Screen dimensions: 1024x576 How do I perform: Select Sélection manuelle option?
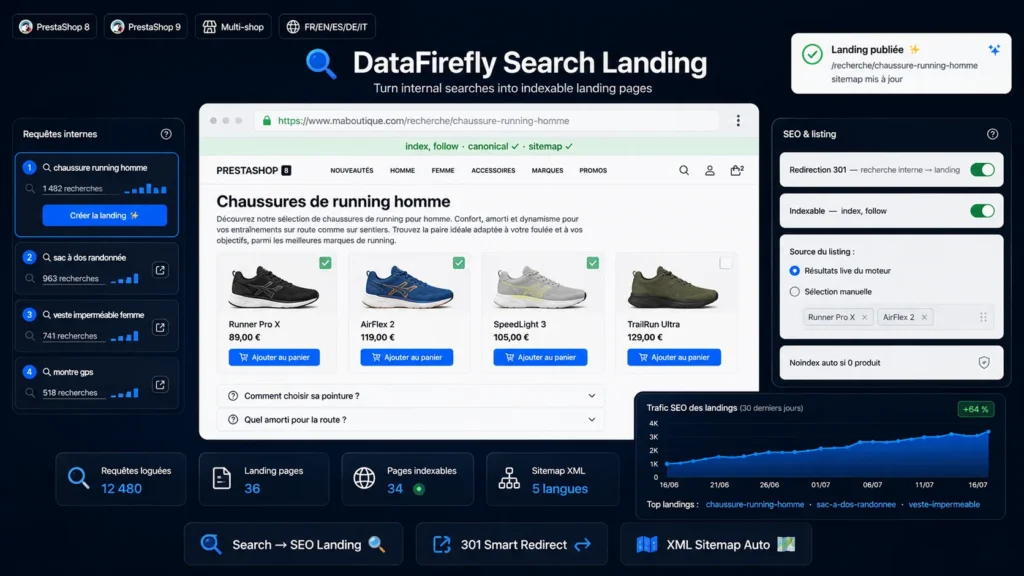794,292
